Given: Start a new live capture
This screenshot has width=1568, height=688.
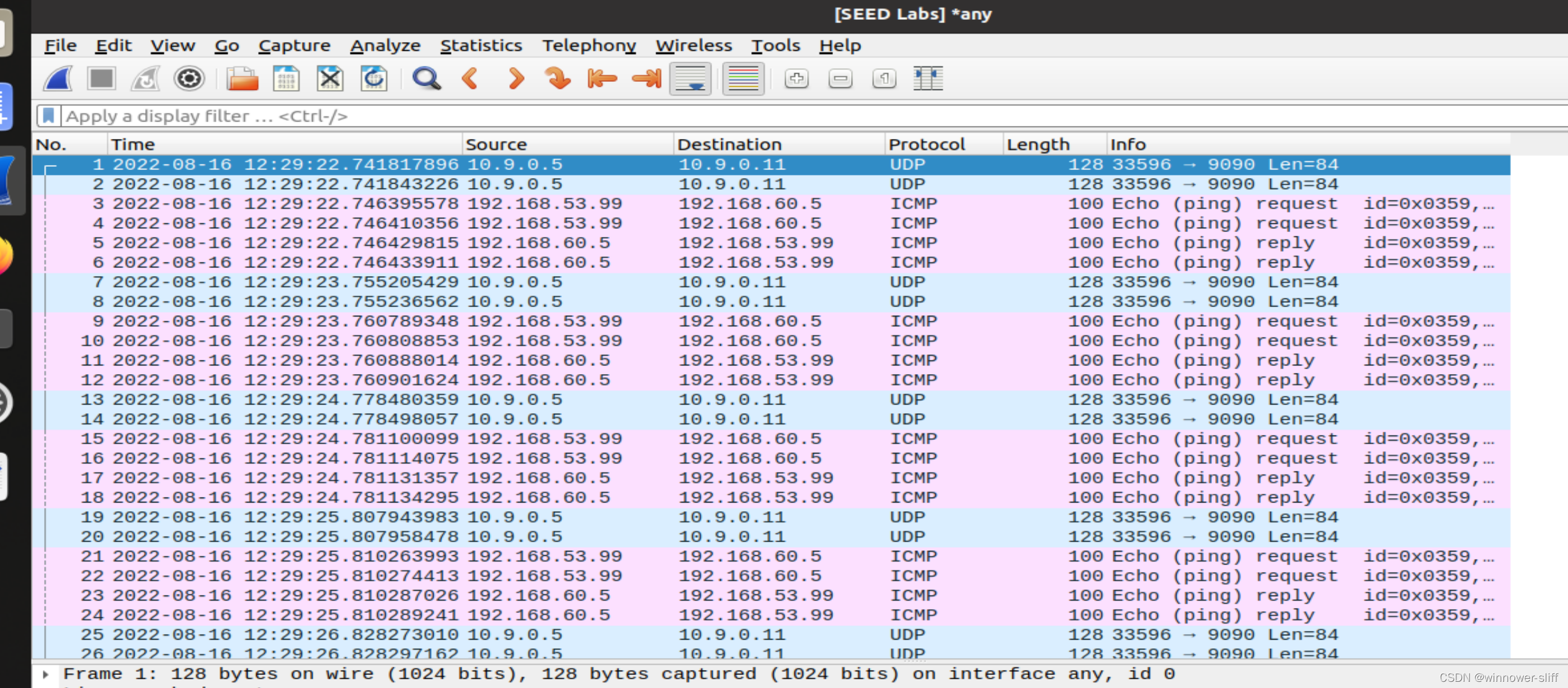Looking at the screenshot, I should (57, 79).
